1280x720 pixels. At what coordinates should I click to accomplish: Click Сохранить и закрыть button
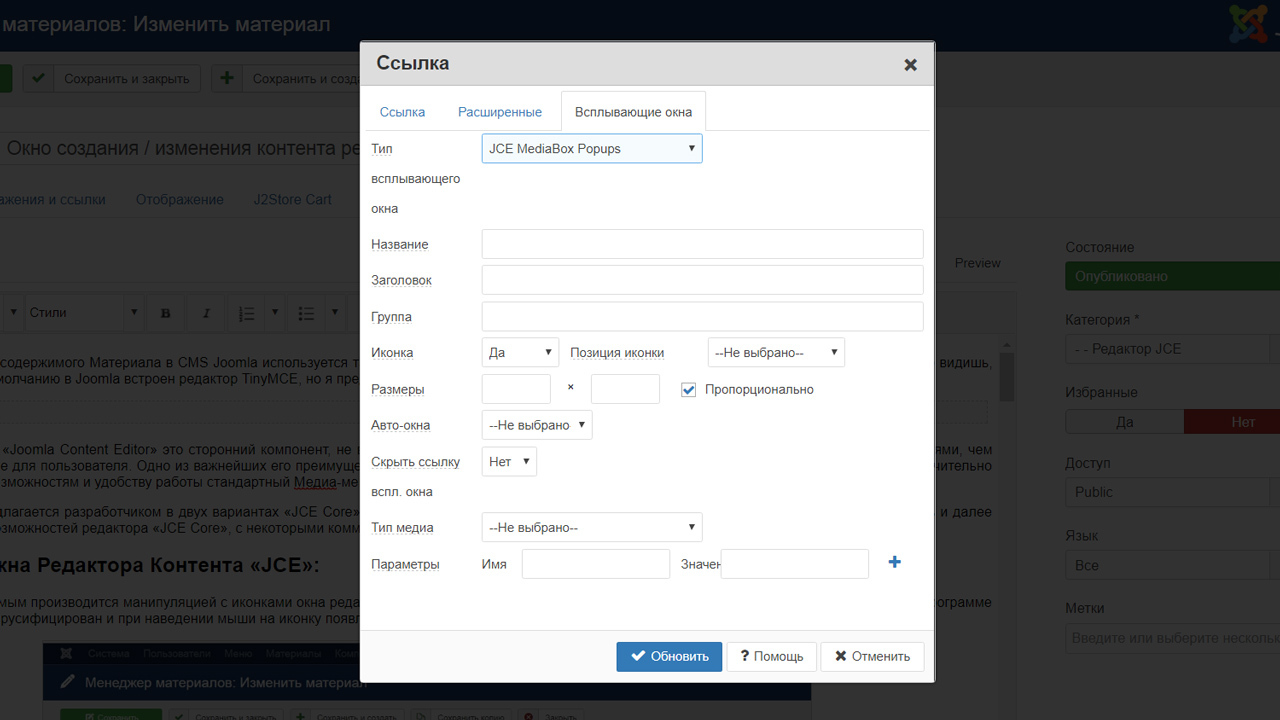(112, 79)
